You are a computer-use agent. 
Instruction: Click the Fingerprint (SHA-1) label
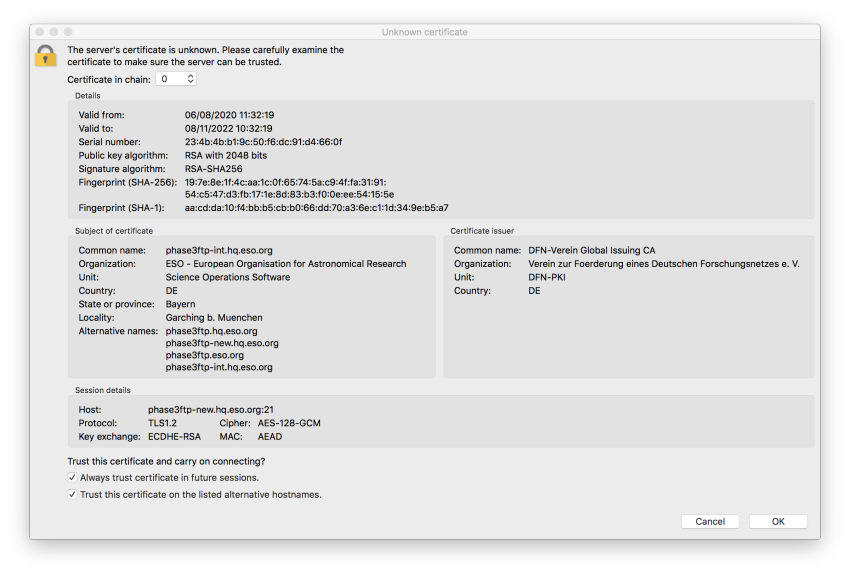(121, 208)
